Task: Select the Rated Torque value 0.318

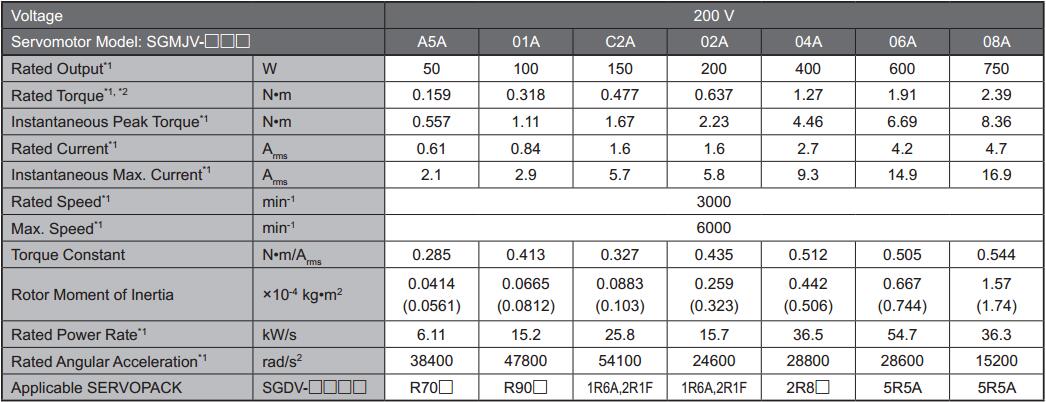Action: pyautogui.click(x=526, y=96)
